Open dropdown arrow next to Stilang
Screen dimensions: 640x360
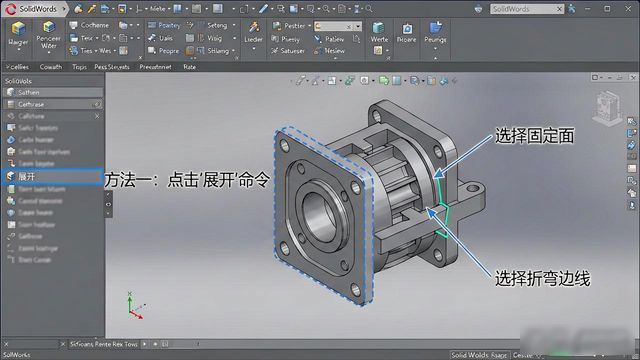(233, 51)
